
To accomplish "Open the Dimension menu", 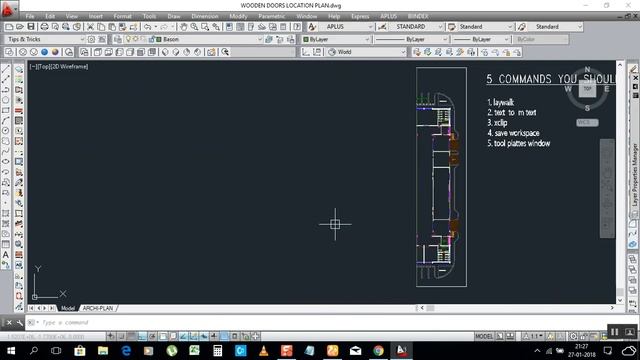I will (205, 16).
